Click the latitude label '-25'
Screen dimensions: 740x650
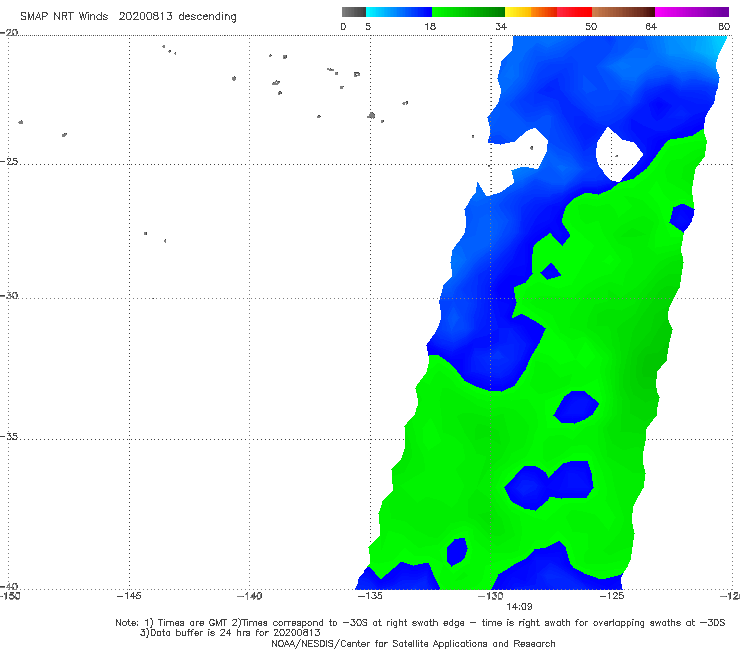[9, 161]
